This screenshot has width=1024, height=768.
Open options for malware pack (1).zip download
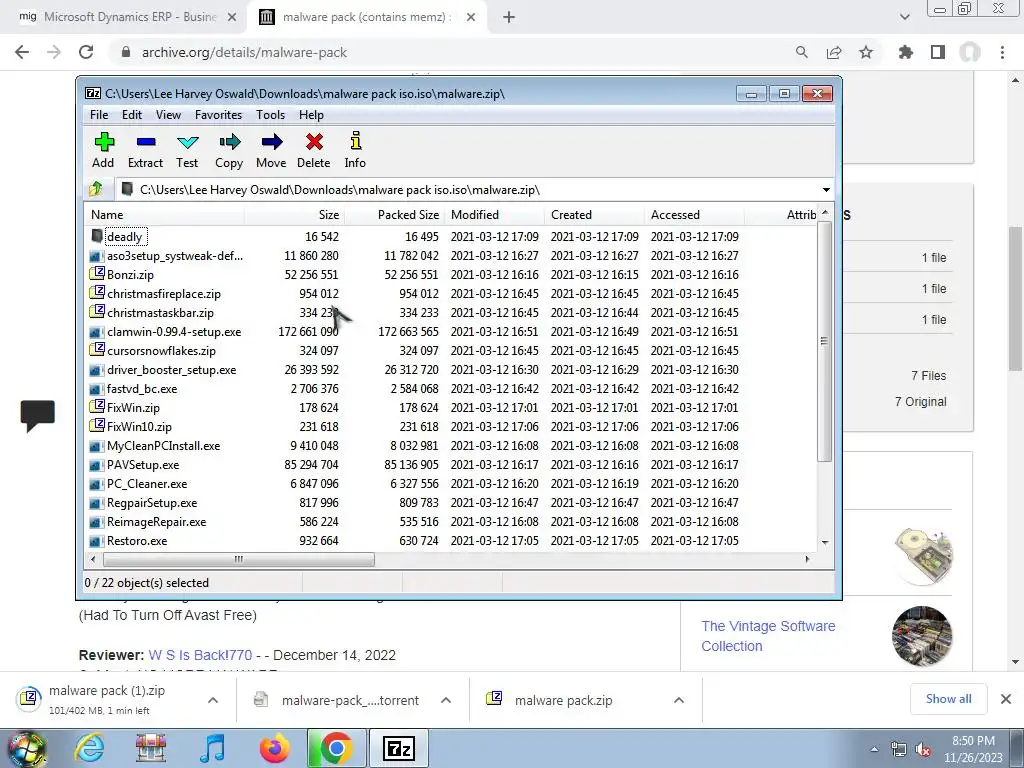(213, 700)
